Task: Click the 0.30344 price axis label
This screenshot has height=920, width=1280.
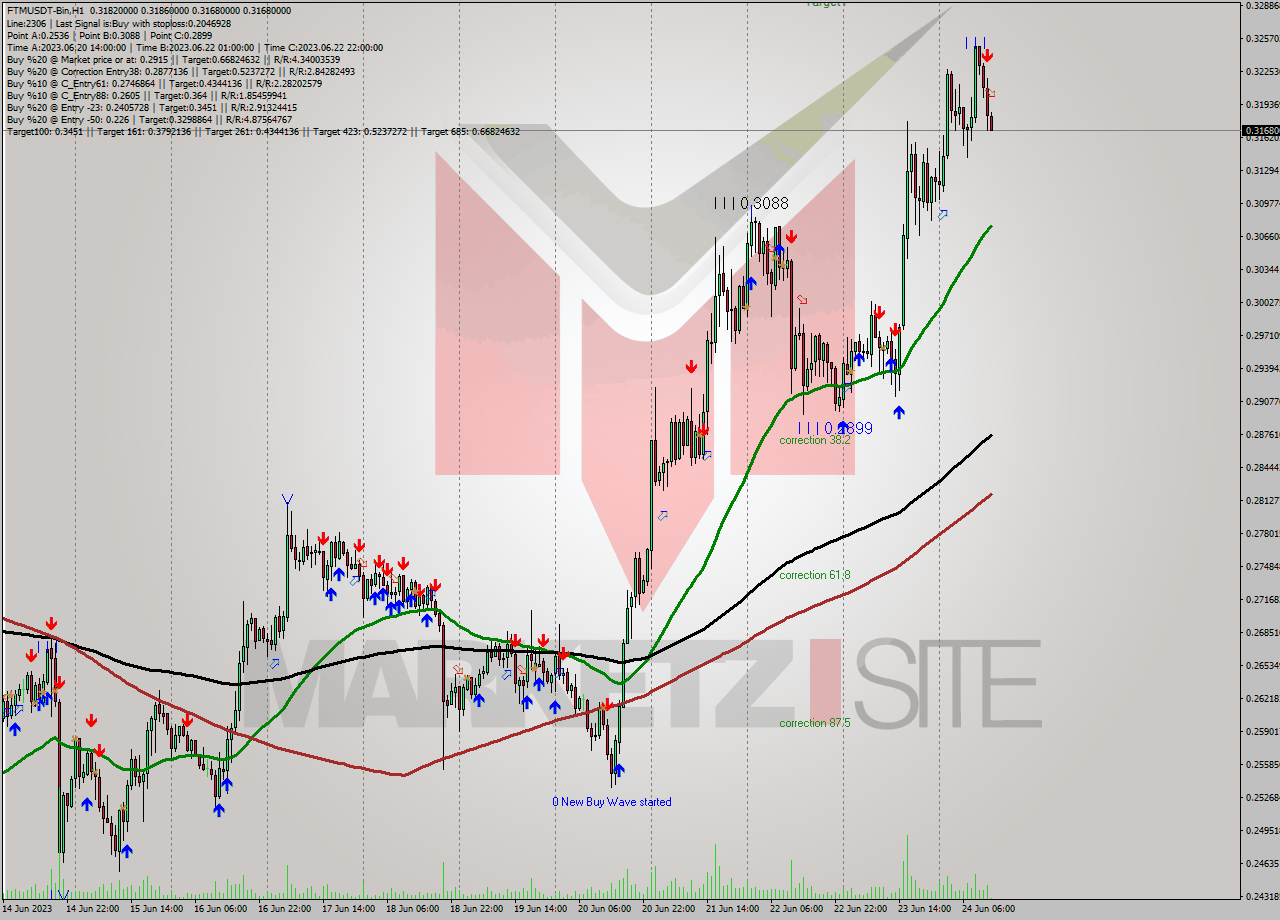Action: (1261, 269)
